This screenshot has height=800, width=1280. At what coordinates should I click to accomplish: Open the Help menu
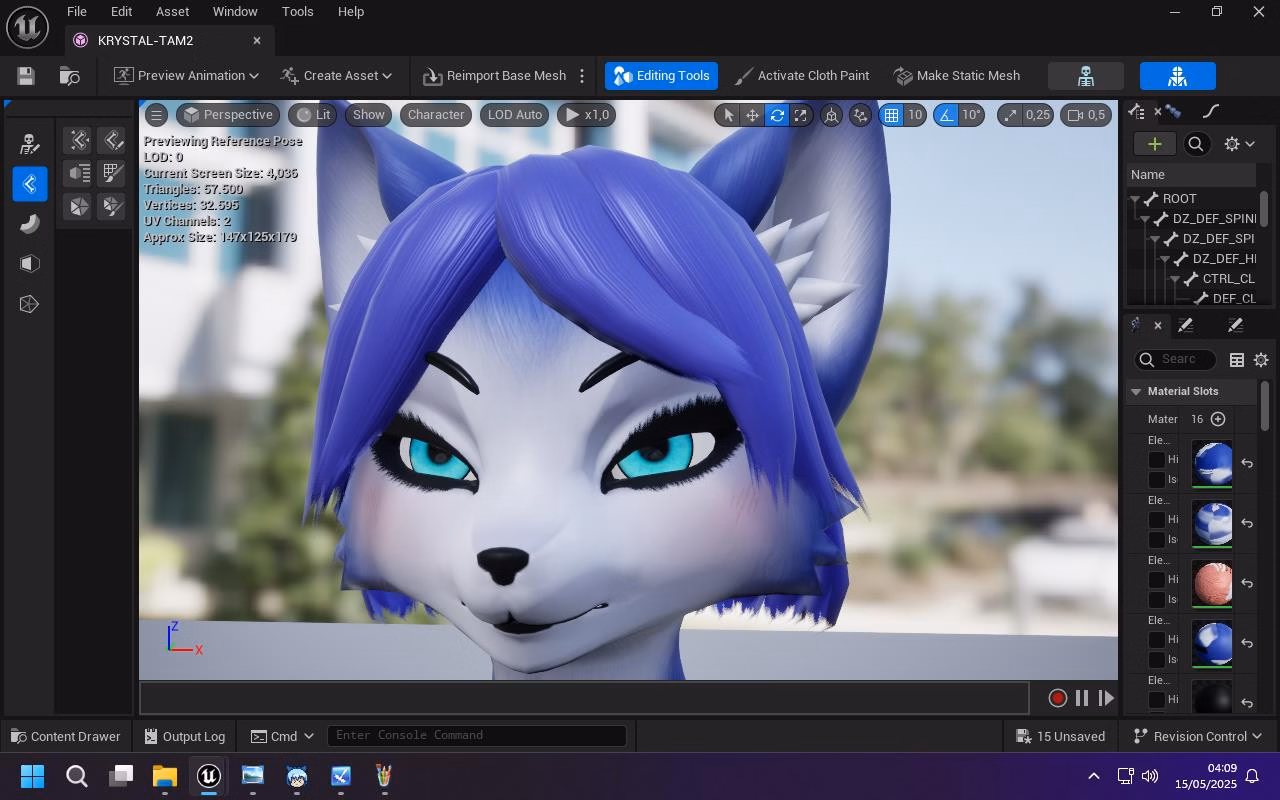350,12
